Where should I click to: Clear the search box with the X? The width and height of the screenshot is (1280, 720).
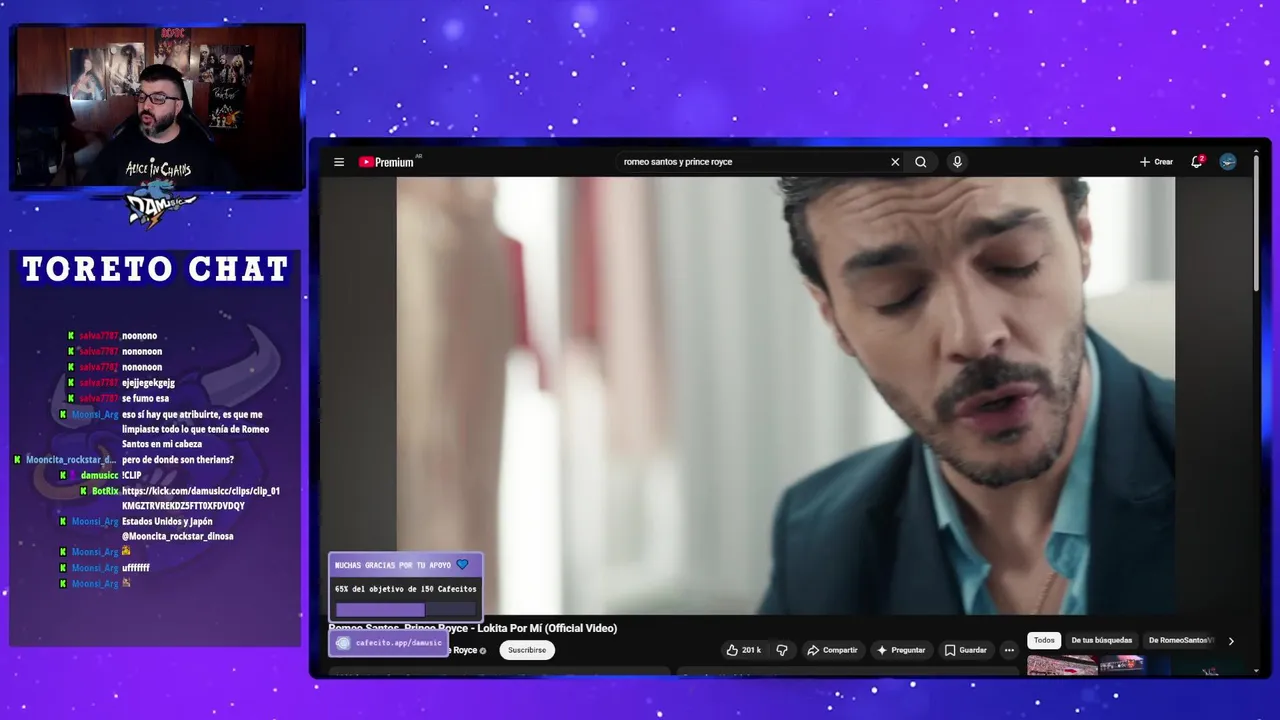(895, 162)
